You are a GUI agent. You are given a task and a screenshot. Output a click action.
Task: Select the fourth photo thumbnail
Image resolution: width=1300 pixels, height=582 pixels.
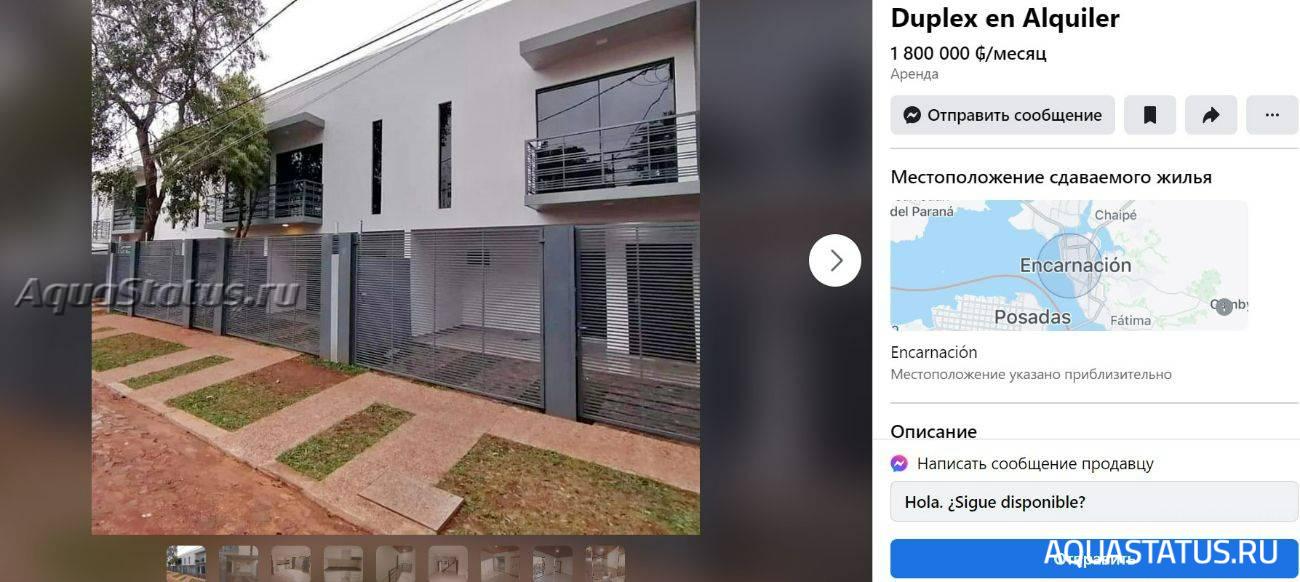[x=343, y=564]
